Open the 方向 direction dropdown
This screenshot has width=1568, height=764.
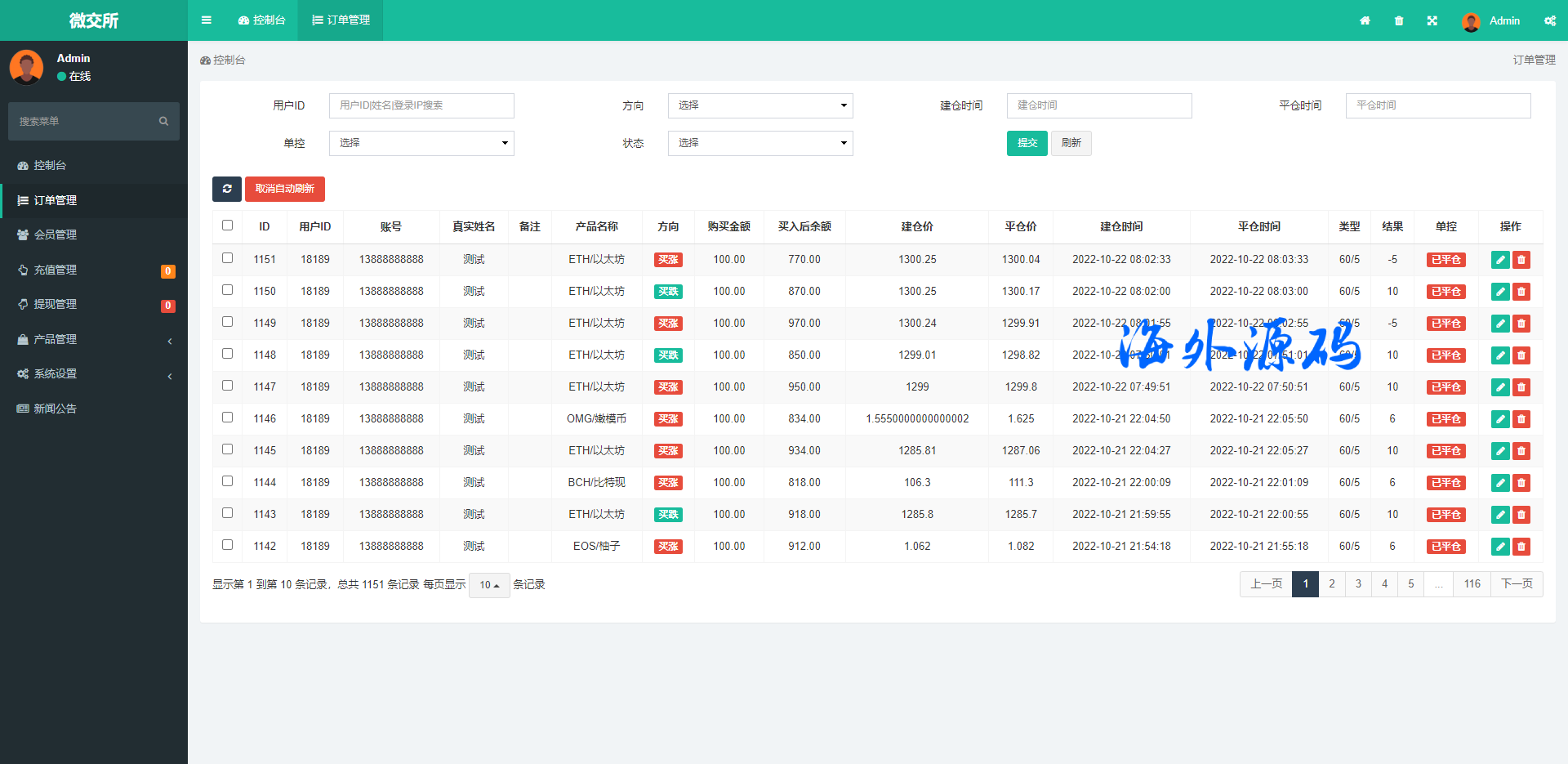(759, 105)
